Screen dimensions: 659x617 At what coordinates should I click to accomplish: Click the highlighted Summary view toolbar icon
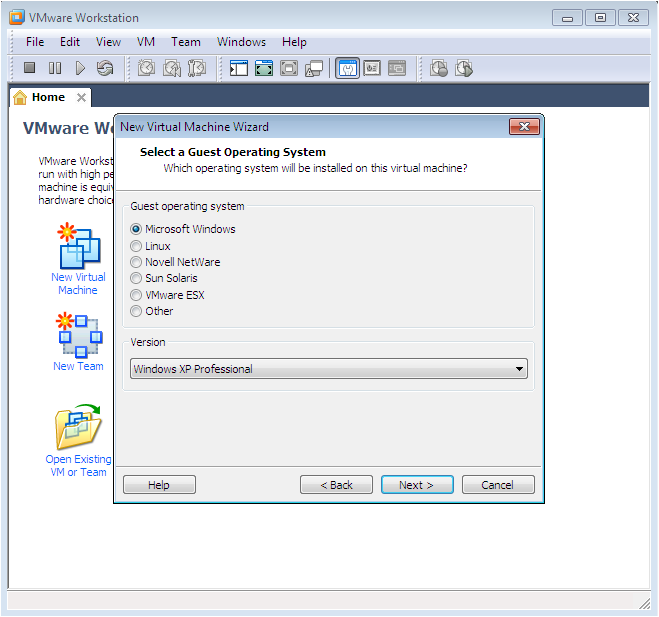pos(347,68)
